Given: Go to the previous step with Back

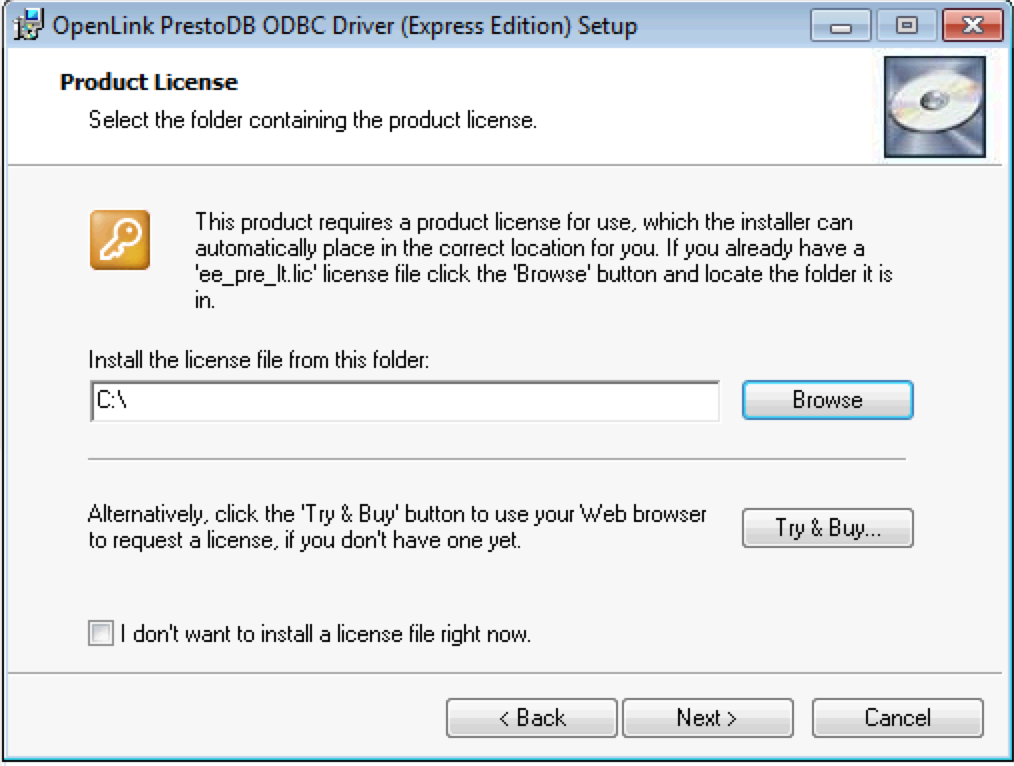Looking at the screenshot, I should coord(531,718).
